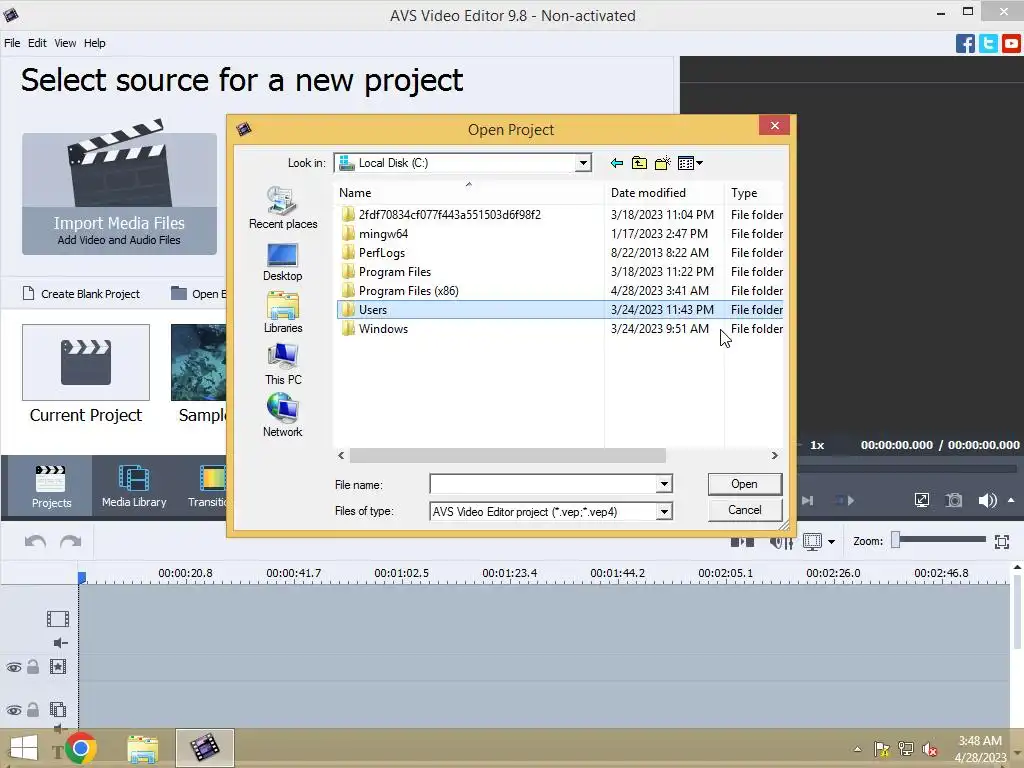Go back using the dialog's back arrow
This screenshot has height=768, width=1024.
616,163
